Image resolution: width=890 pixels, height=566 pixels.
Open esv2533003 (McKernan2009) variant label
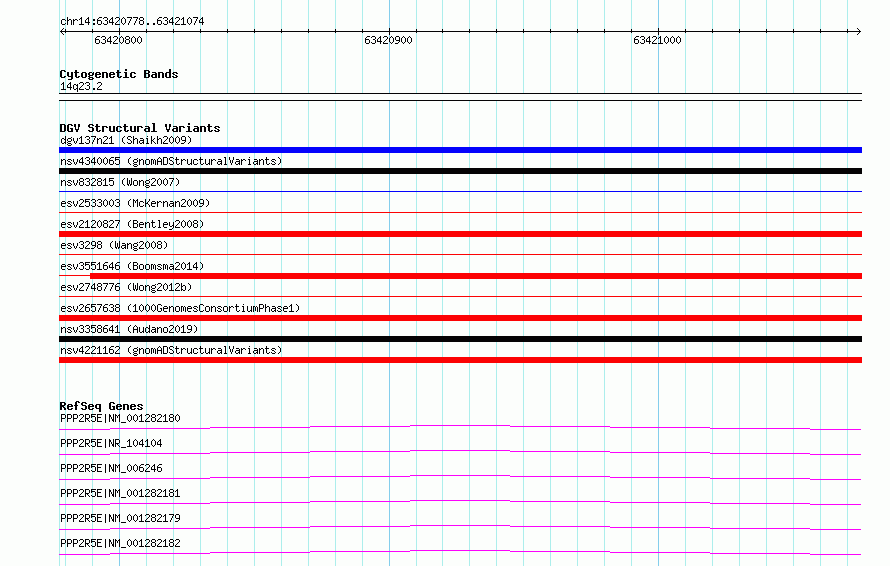(x=135, y=203)
